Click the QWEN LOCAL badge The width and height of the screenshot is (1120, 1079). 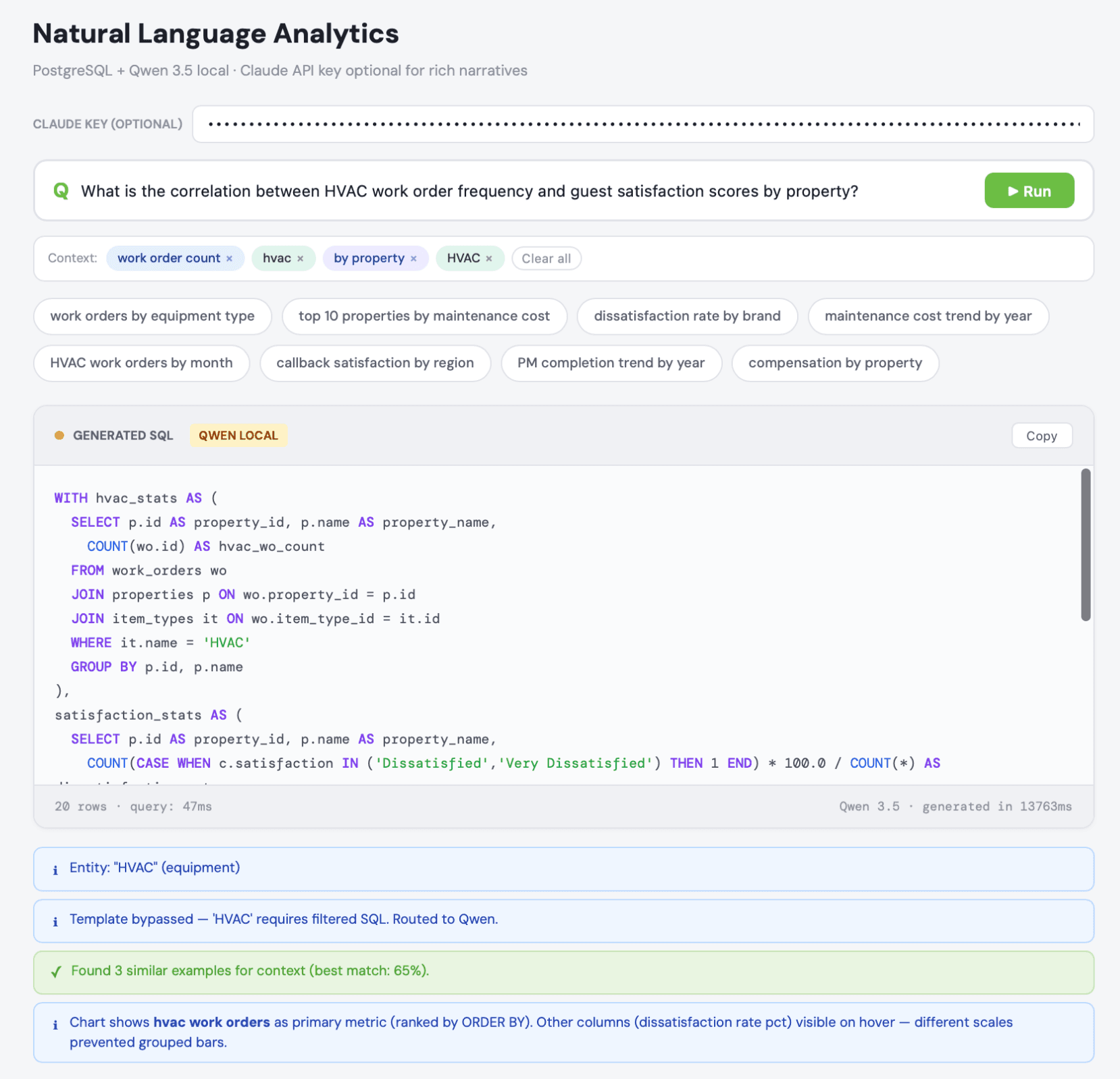[238, 436]
